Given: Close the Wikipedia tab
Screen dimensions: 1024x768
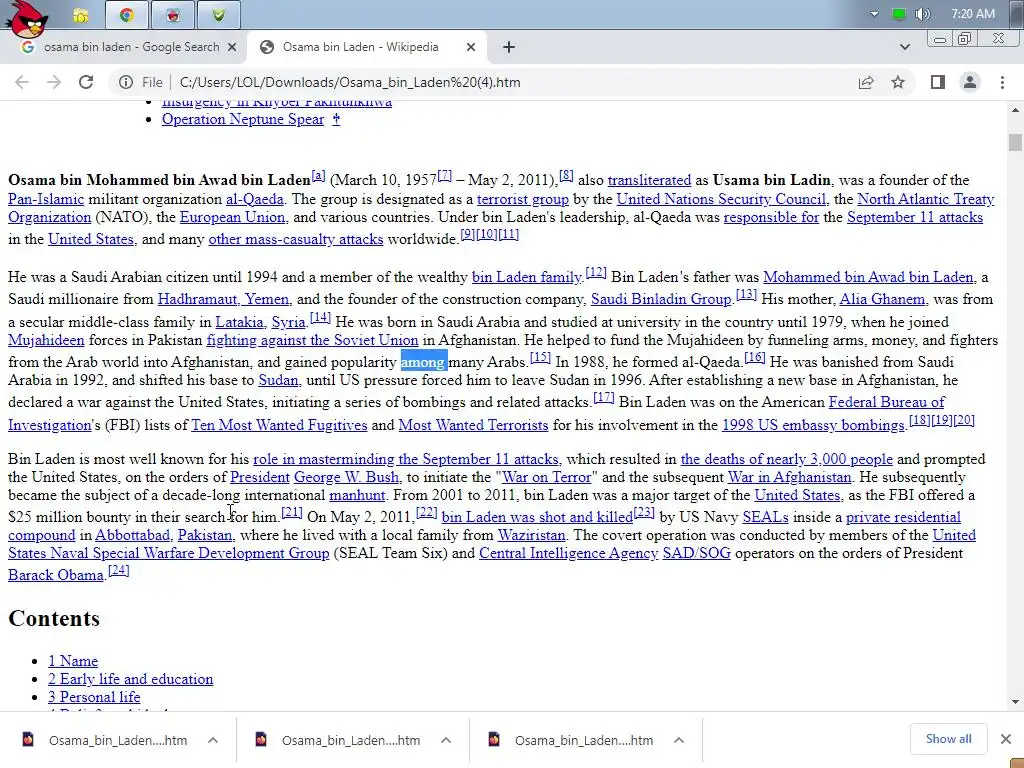Looking at the screenshot, I should pos(471,47).
